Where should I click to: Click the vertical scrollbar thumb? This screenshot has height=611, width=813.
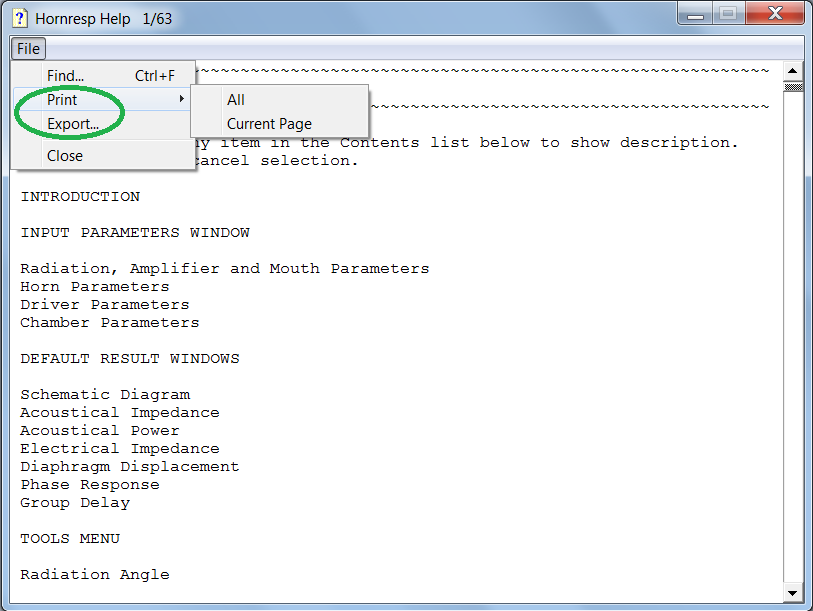(x=793, y=87)
